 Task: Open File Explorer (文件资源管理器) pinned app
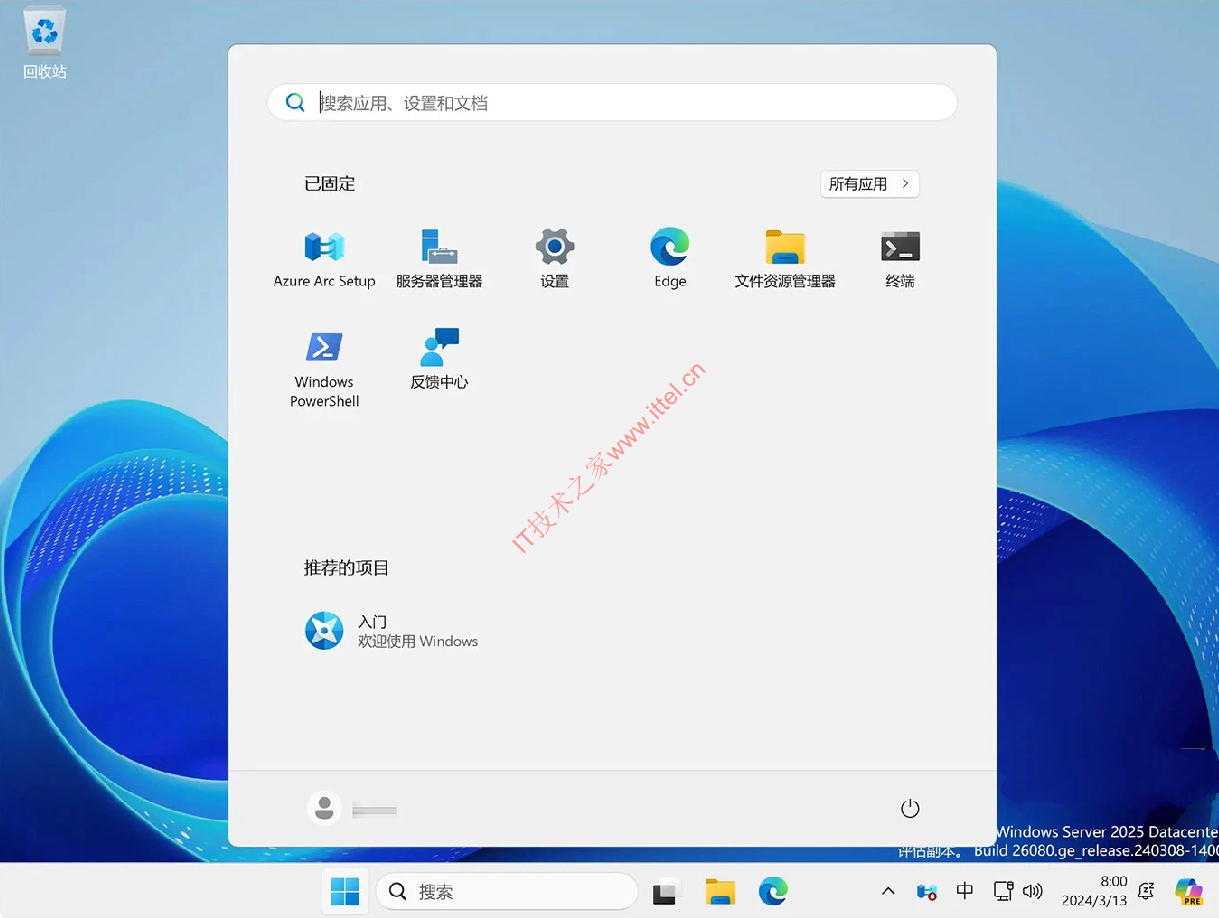tap(785, 259)
